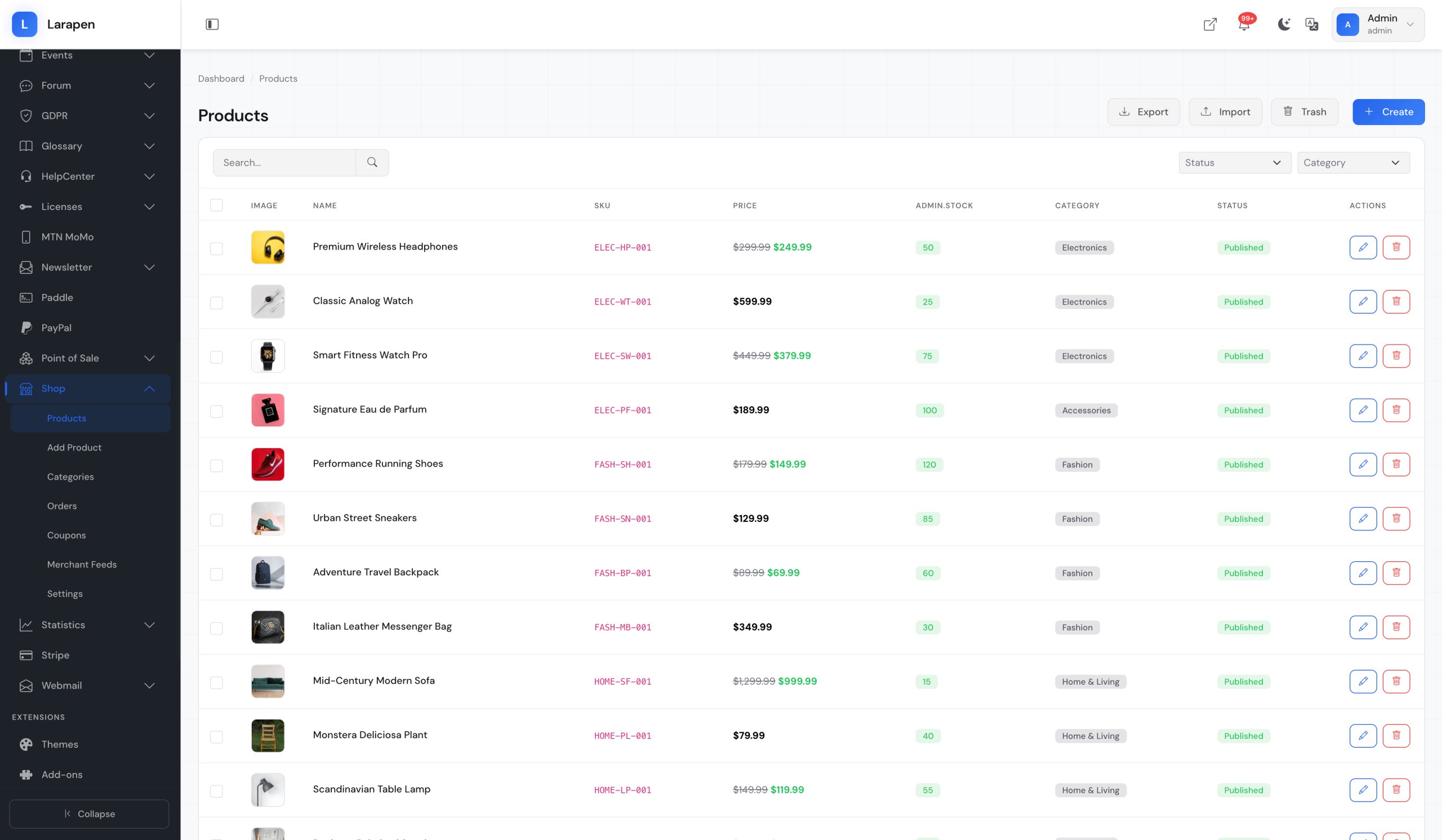Go to Orders in Shop submenu

click(x=62, y=506)
